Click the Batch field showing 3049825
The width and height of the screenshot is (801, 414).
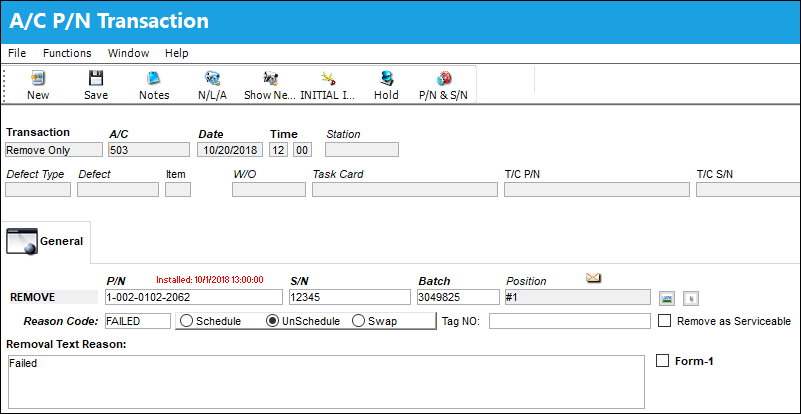click(x=458, y=297)
